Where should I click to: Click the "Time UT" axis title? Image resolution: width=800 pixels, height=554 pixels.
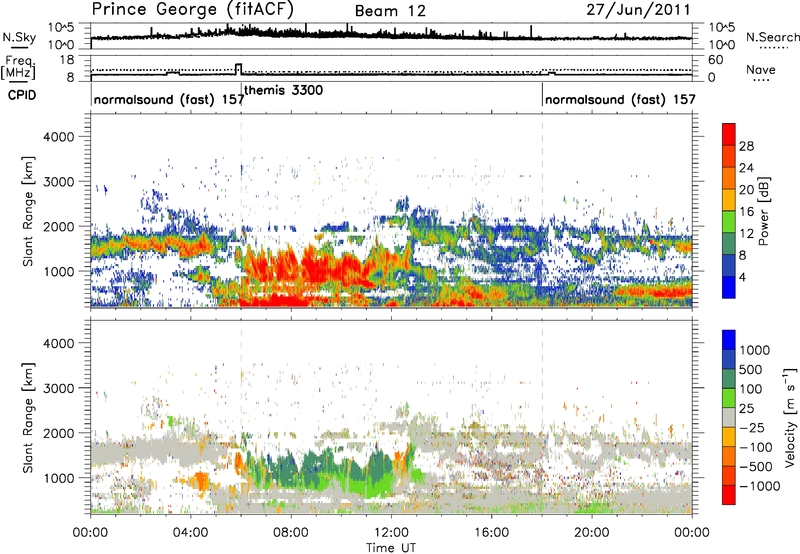[391, 548]
